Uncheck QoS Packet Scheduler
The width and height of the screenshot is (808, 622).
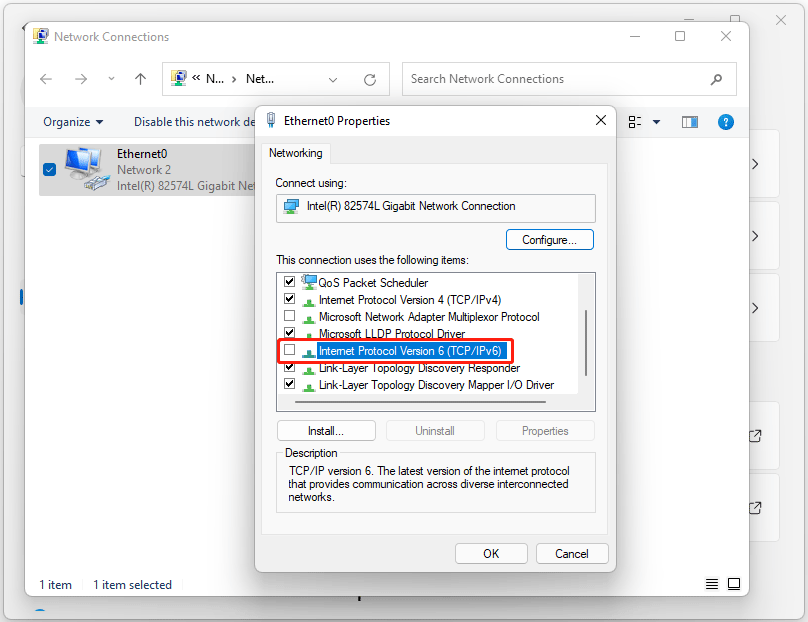(290, 282)
